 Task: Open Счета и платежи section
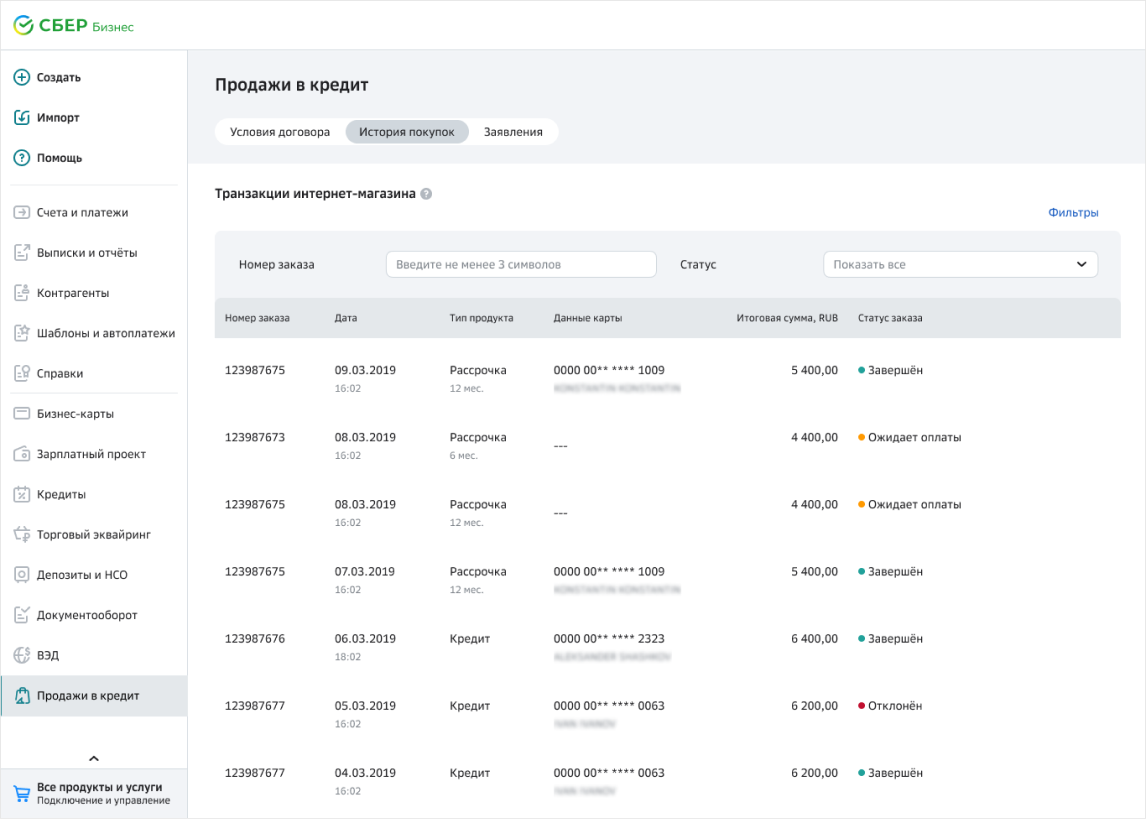(82, 212)
